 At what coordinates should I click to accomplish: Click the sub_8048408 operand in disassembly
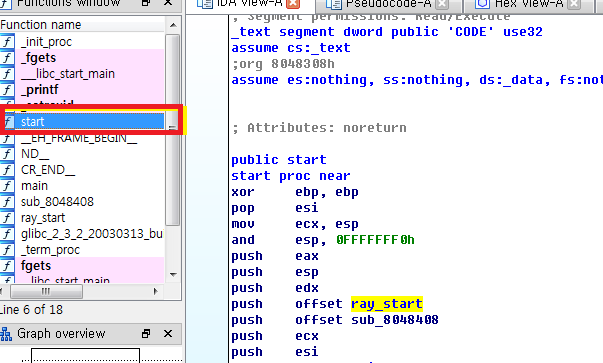click(395, 320)
